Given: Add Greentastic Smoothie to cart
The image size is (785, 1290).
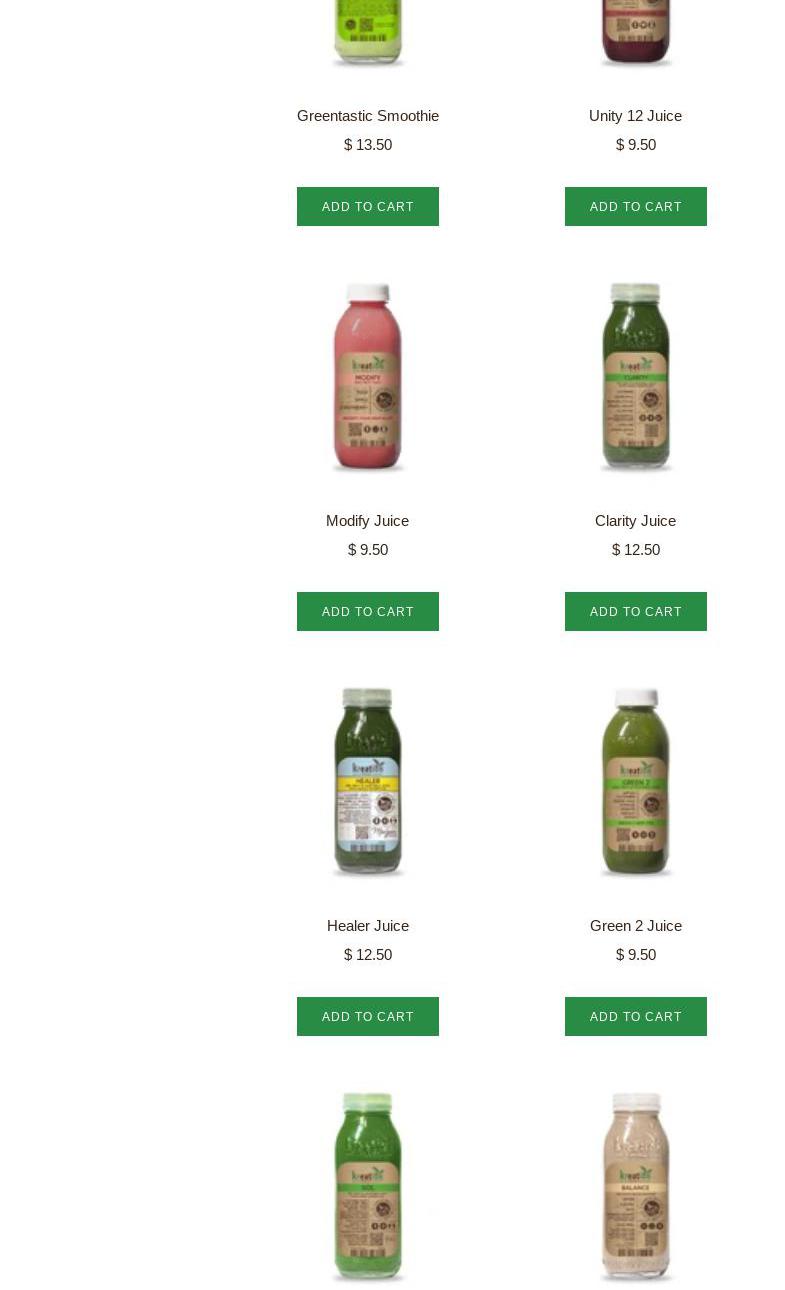Looking at the screenshot, I should pos(368,207).
